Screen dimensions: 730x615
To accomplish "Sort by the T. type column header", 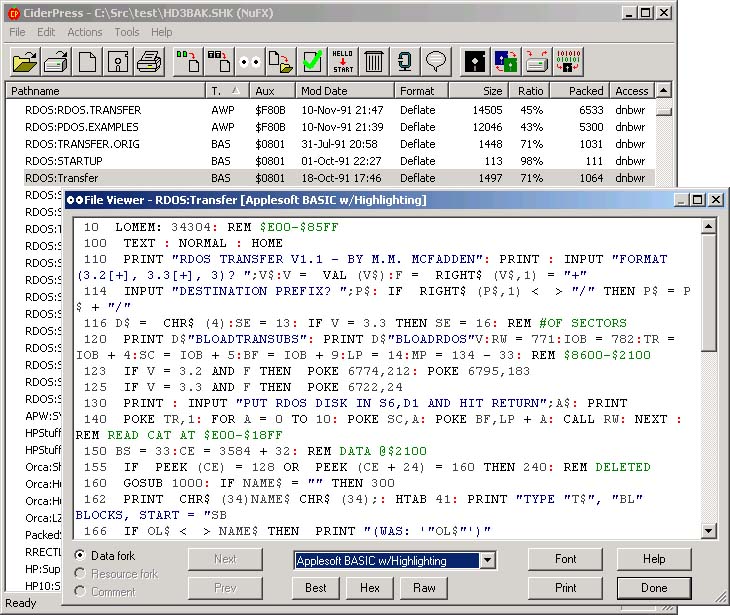I will pos(227,90).
